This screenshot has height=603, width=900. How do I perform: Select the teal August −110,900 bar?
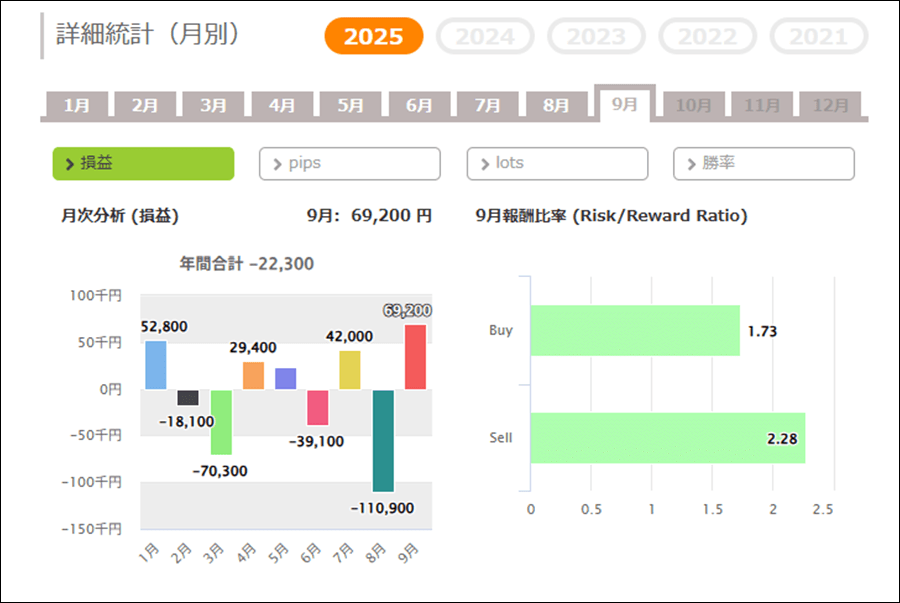pyautogui.click(x=383, y=440)
